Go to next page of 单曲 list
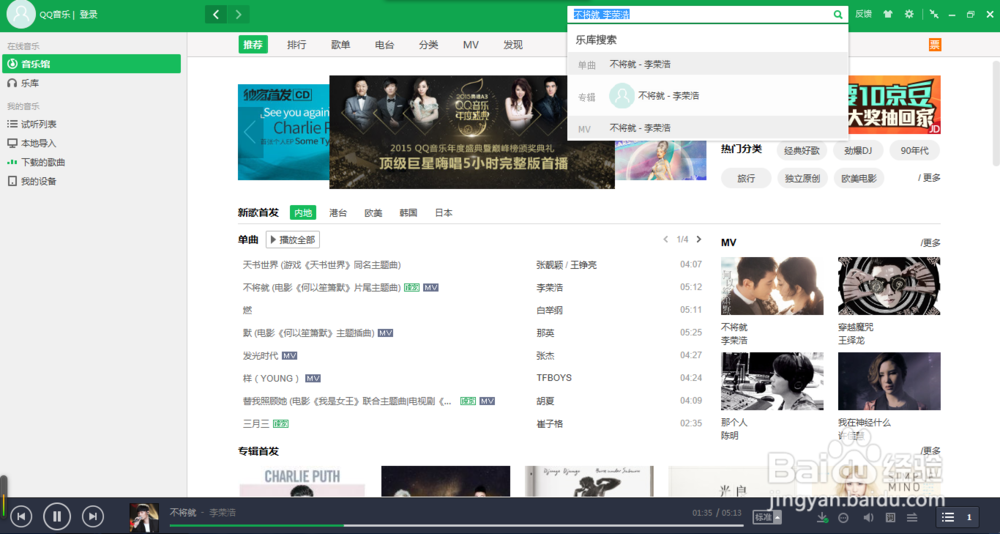The image size is (1000, 534). click(x=698, y=239)
